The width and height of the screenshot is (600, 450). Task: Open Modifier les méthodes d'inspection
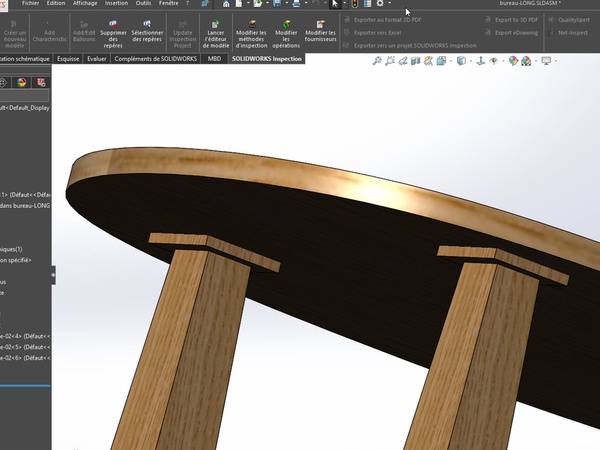(x=251, y=31)
